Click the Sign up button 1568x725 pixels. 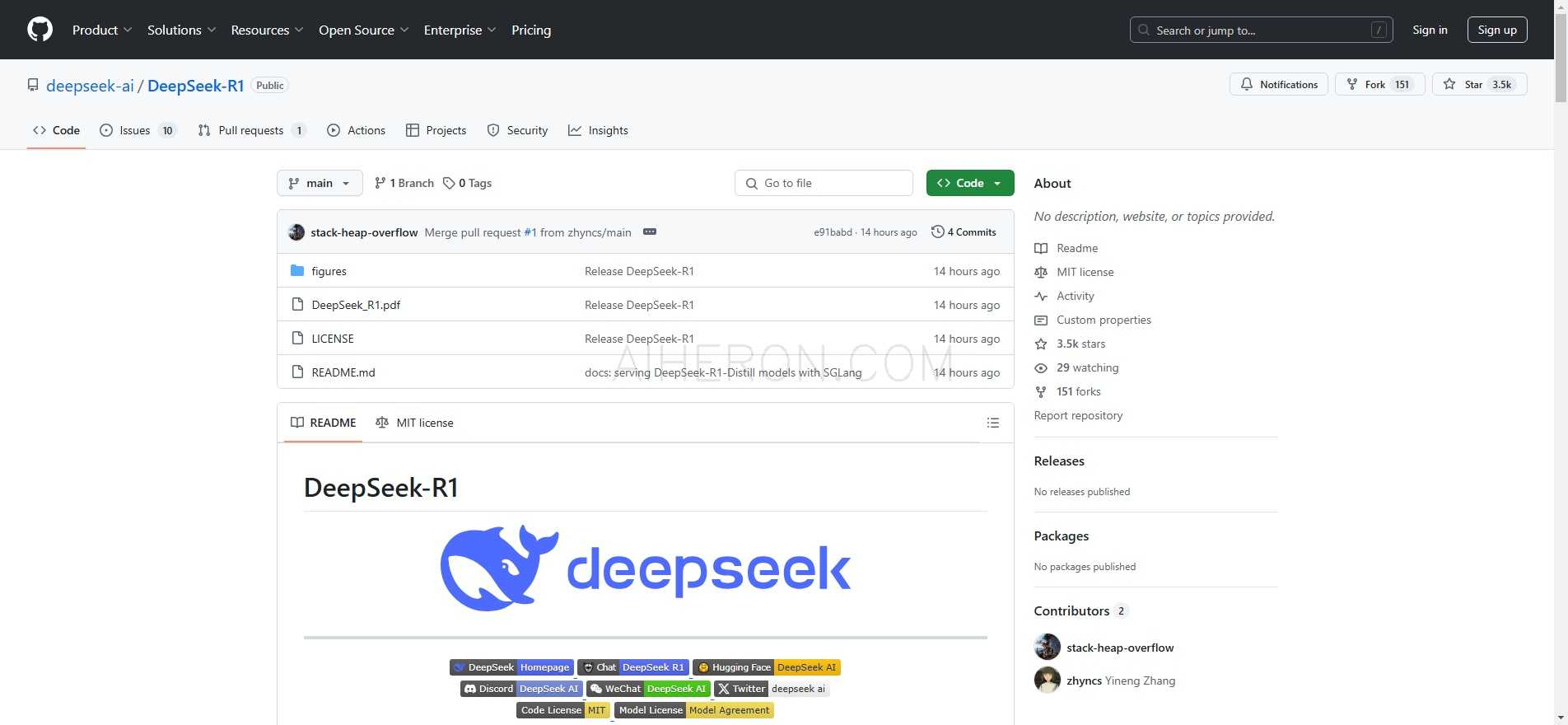click(1496, 30)
